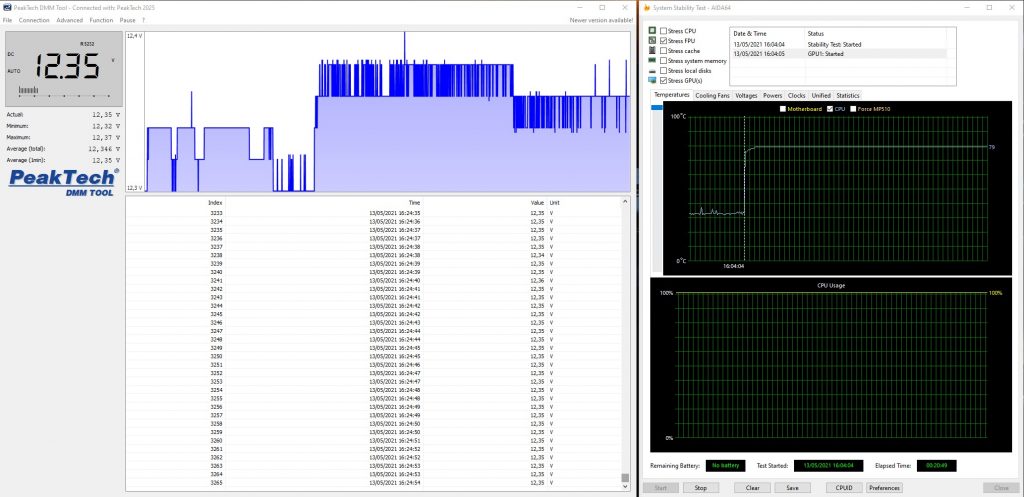Toggle the Motherboard temperature graph checkbox

coord(783,108)
